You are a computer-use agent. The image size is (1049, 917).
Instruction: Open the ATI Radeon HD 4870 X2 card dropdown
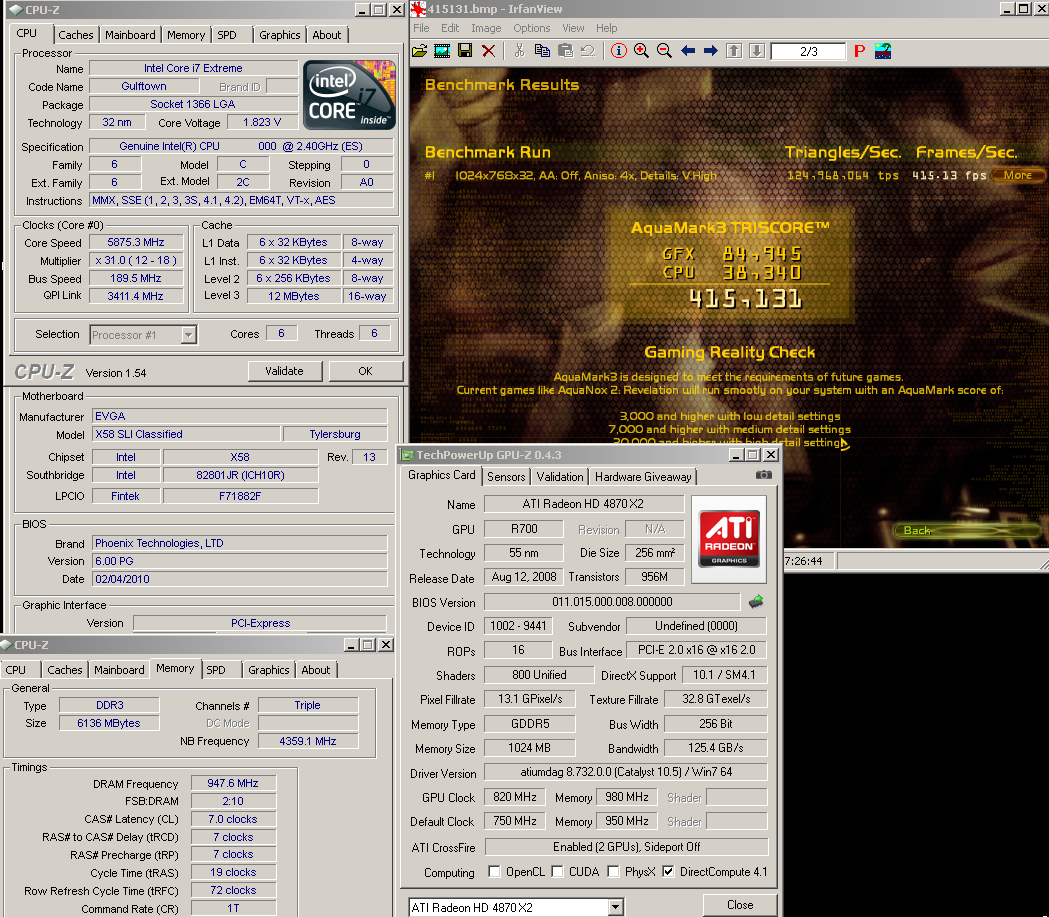pos(615,908)
